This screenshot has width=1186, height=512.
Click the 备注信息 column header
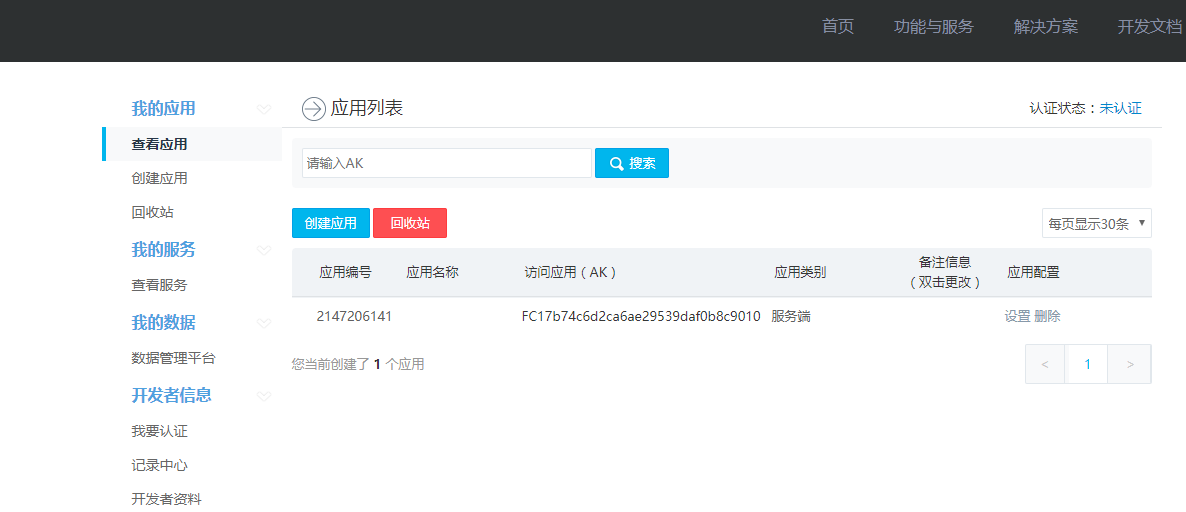coord(945,272)
